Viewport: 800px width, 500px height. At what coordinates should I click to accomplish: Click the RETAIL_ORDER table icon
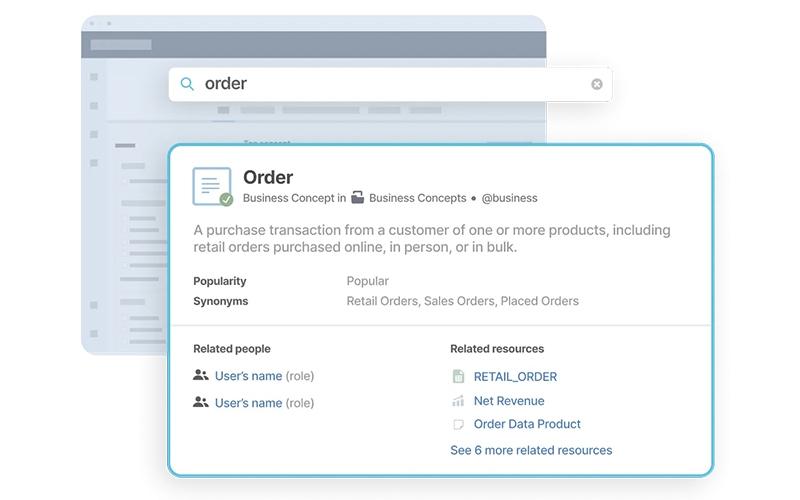pyautogui.click(x=458, y=377)
